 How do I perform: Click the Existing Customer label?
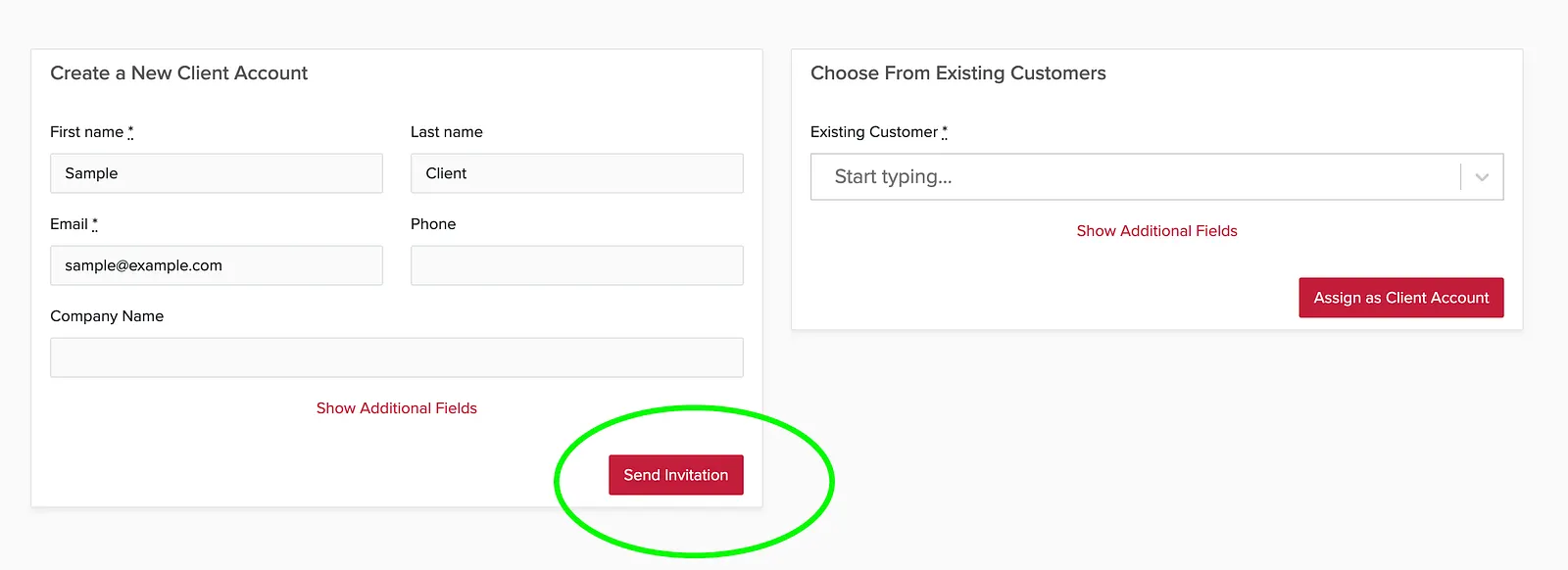tap(874, 132)
